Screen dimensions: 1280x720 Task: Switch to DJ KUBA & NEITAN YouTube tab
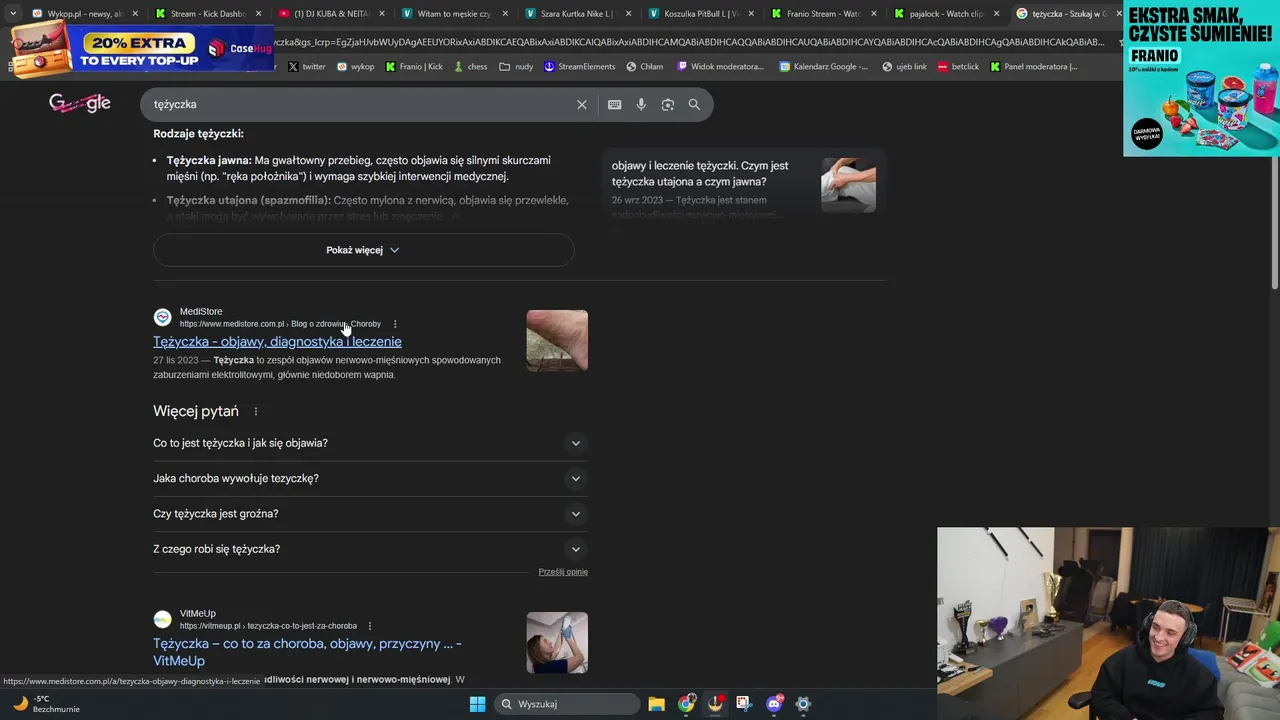(330, 14)
